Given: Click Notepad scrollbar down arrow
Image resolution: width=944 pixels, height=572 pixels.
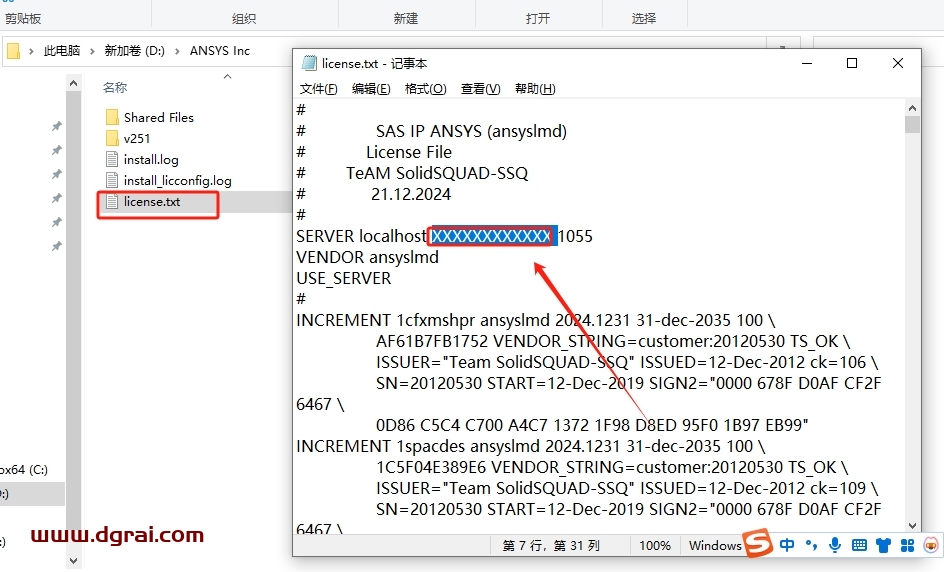Looking at the screenshot, I should pos(912,526).
